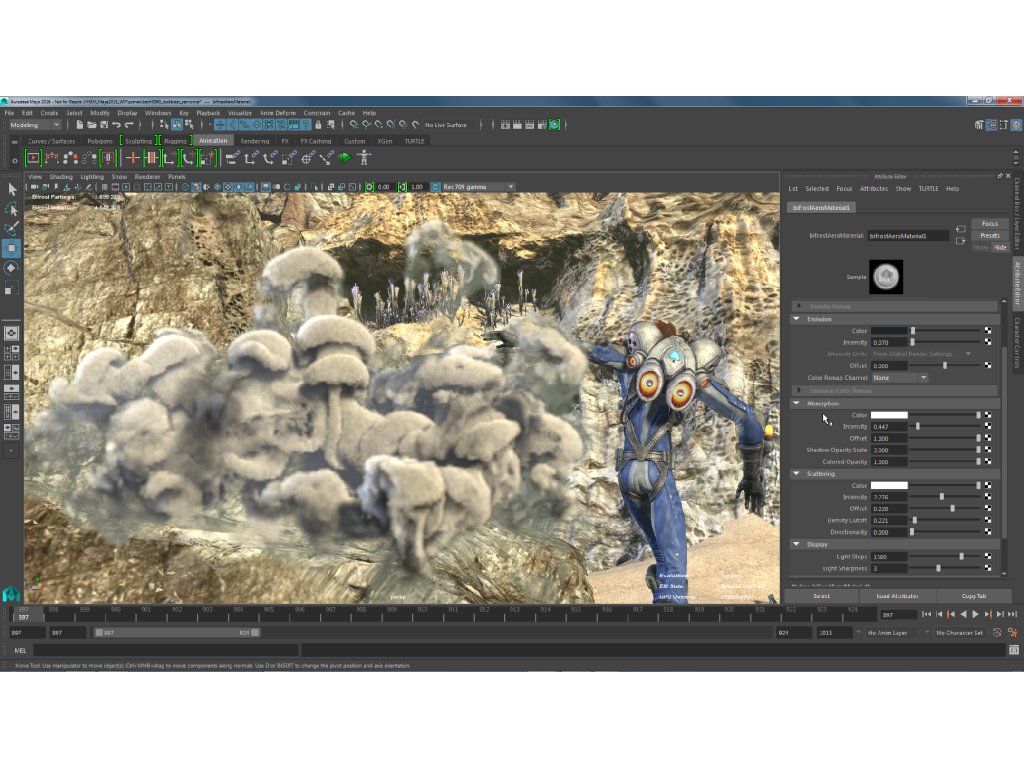The width and height of the screenshot is (1024, 768).
Task: Jump to start of playback range
Action: [x=927, y=614]
